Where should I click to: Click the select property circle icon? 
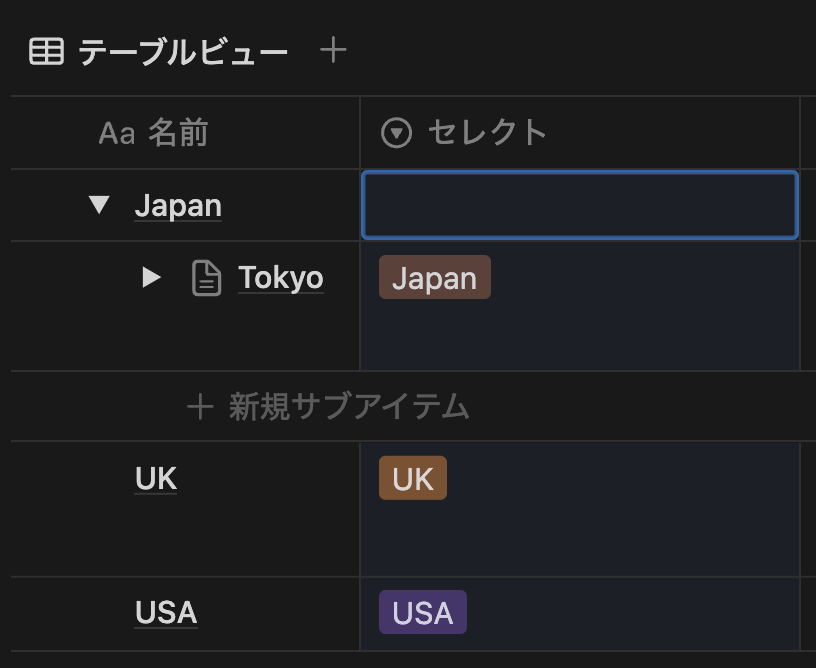coord(397,133)
